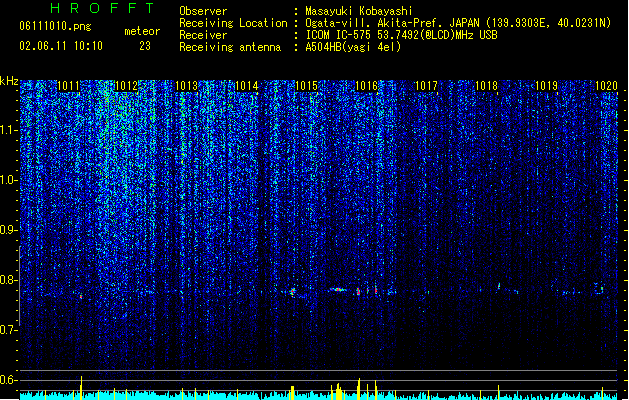629x400 pixels.
Task: Select the file name 06111010.png
Action: [55, 27]
